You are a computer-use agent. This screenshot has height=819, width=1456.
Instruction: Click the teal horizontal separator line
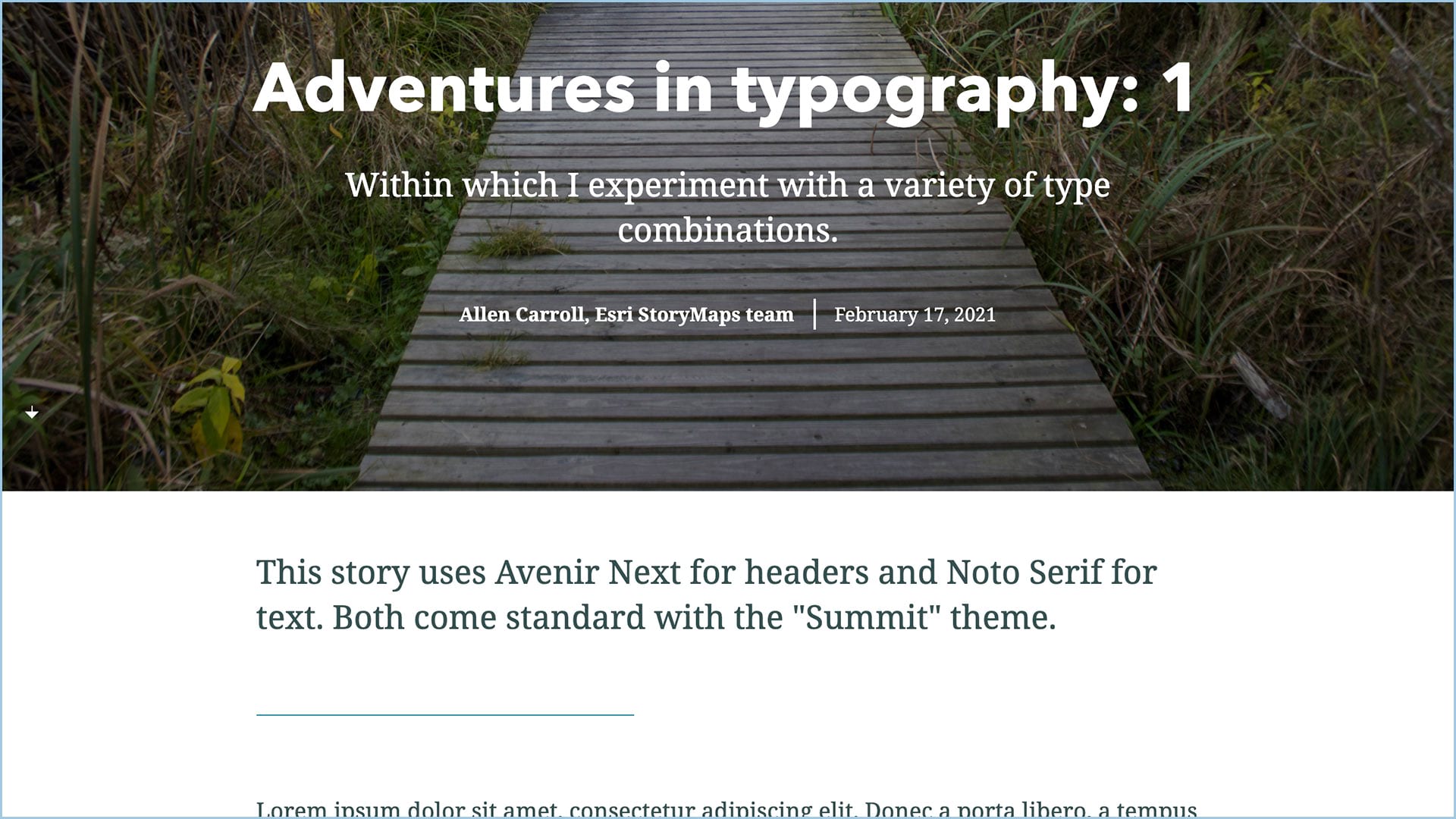(444, 714)
